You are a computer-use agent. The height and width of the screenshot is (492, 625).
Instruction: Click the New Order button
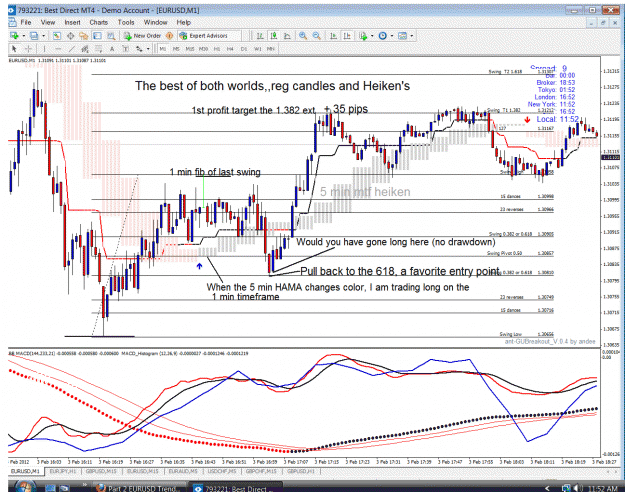(x=142, y=36)
